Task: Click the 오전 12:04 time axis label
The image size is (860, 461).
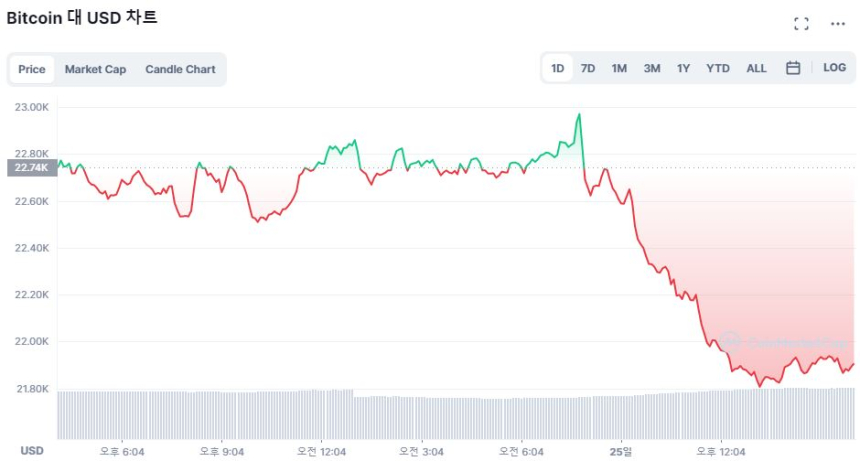Action: click(x=320, y=452)
